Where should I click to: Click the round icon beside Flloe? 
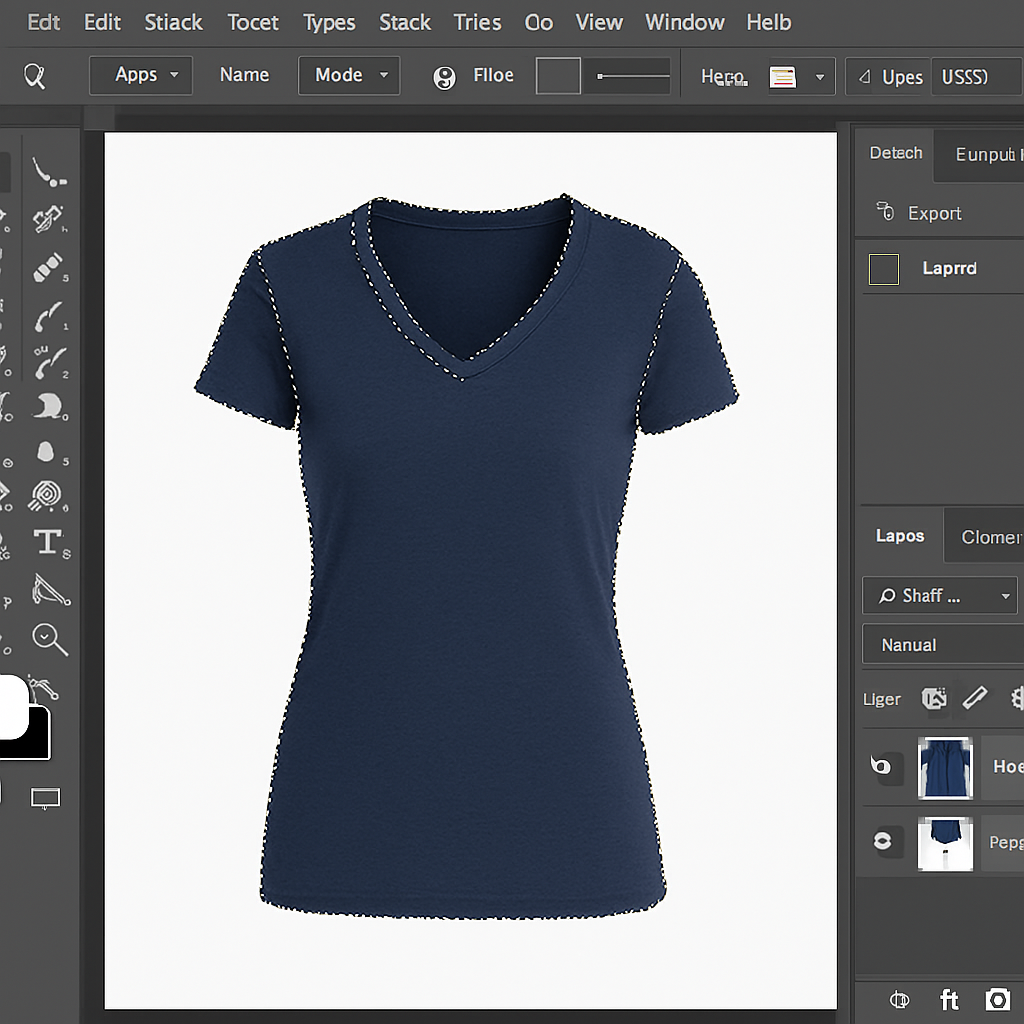(444, 78)
